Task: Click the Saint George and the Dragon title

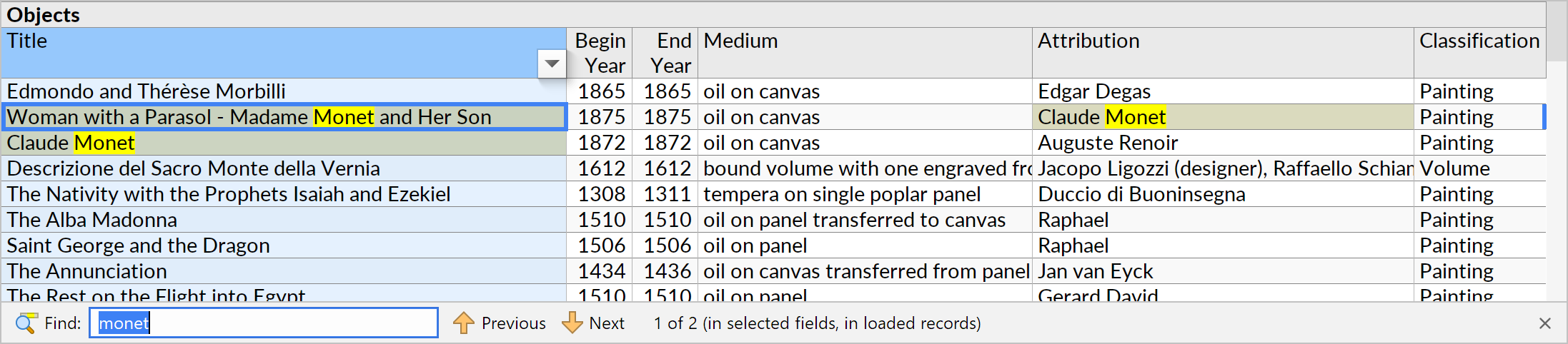Action: 138,246
